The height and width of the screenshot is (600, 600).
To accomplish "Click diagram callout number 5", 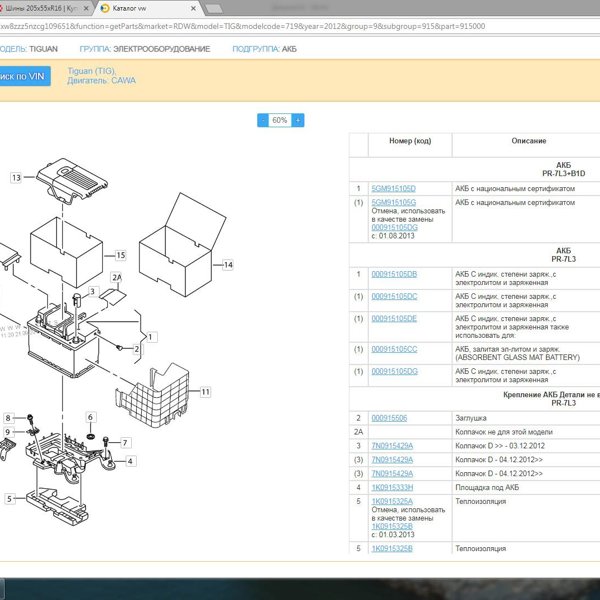I will (x=10, y=499).
